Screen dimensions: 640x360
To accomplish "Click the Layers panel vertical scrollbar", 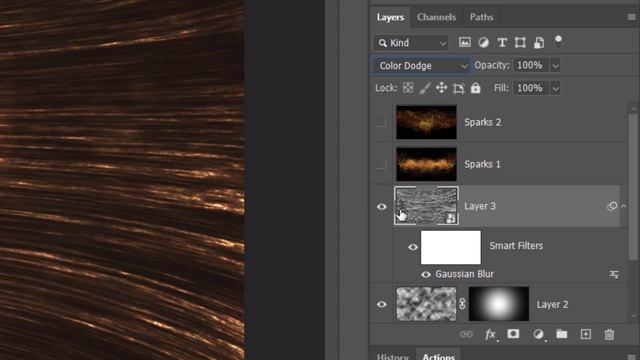I will [633, 188].
